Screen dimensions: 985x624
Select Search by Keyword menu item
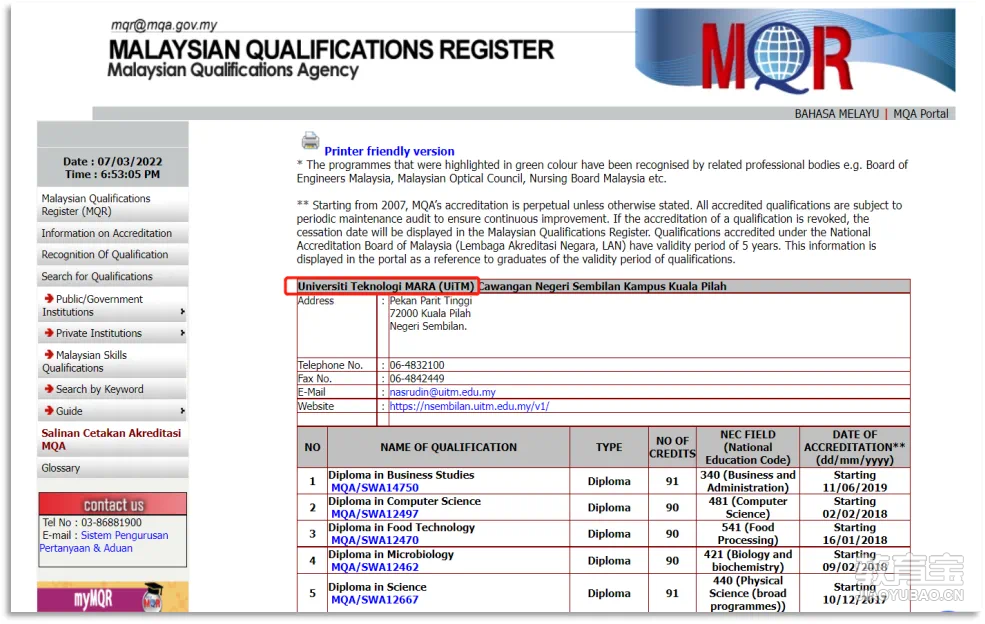[x=112, y=389]
